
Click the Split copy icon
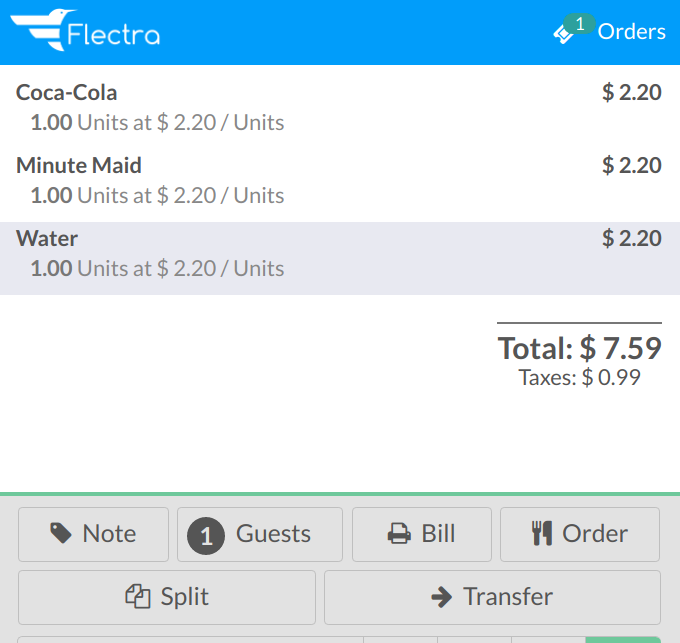coord(137,597)
